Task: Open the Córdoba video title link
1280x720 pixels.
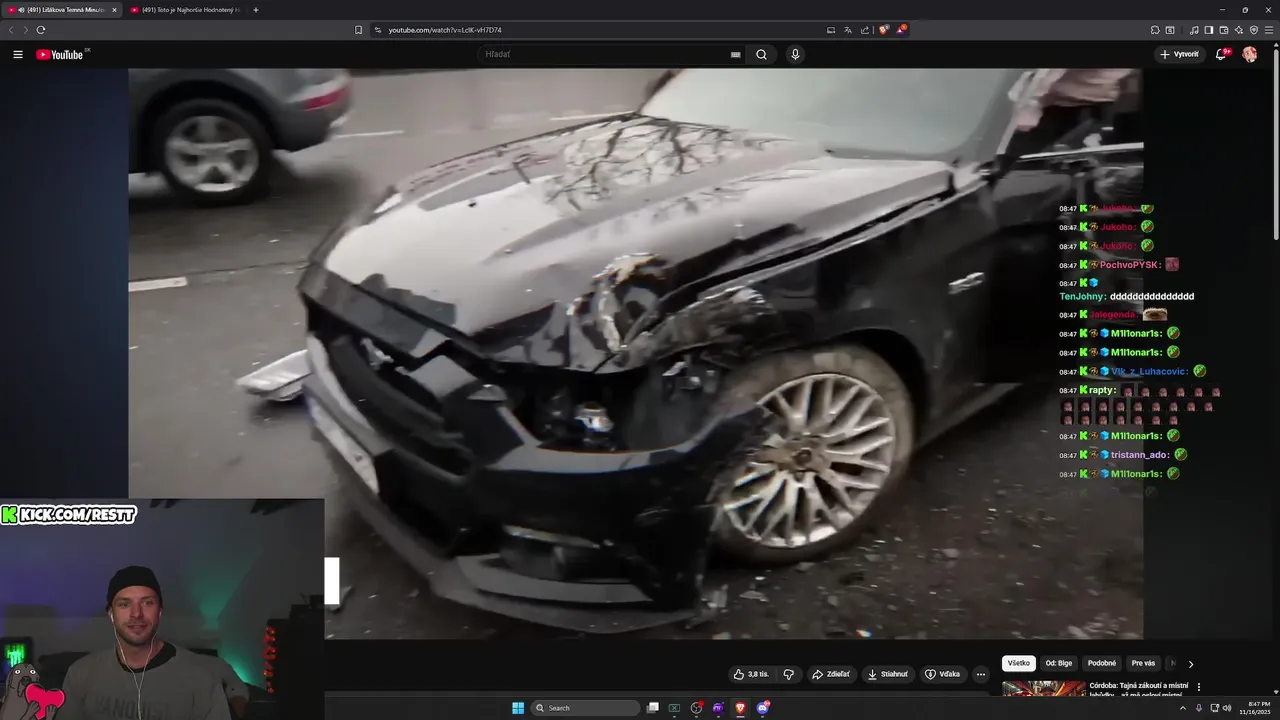Action: [1139, 690]
